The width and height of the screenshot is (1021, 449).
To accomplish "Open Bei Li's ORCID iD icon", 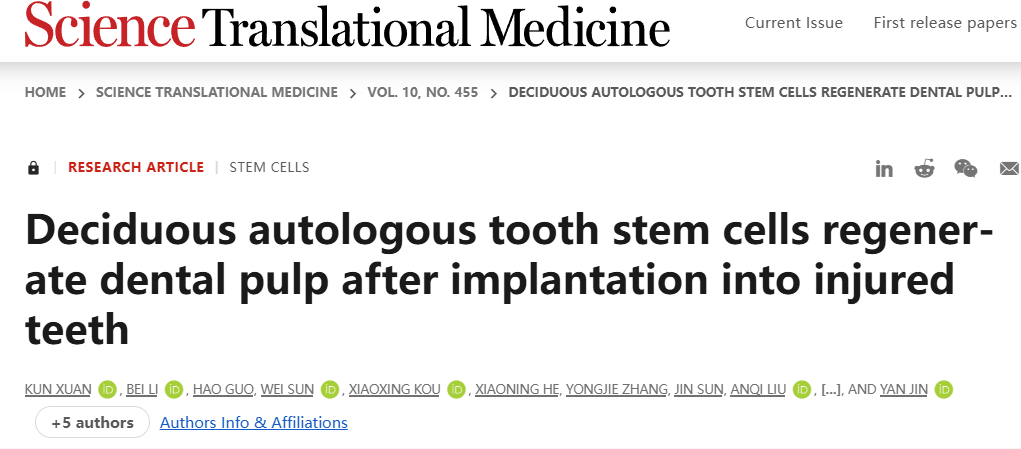I will tap(174, 389).
